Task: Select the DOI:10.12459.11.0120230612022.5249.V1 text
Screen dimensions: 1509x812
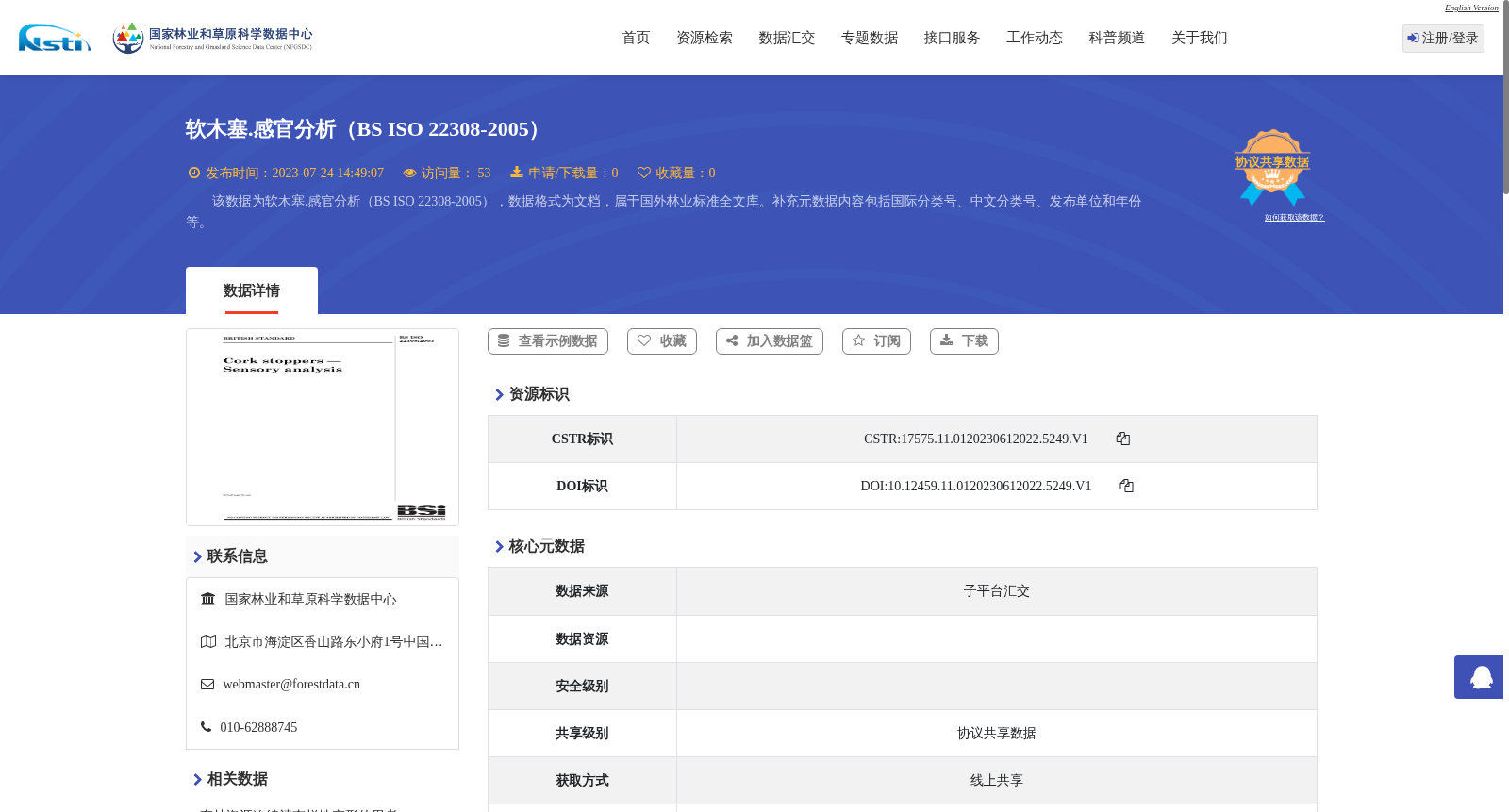Action: (x=976, y=486)
